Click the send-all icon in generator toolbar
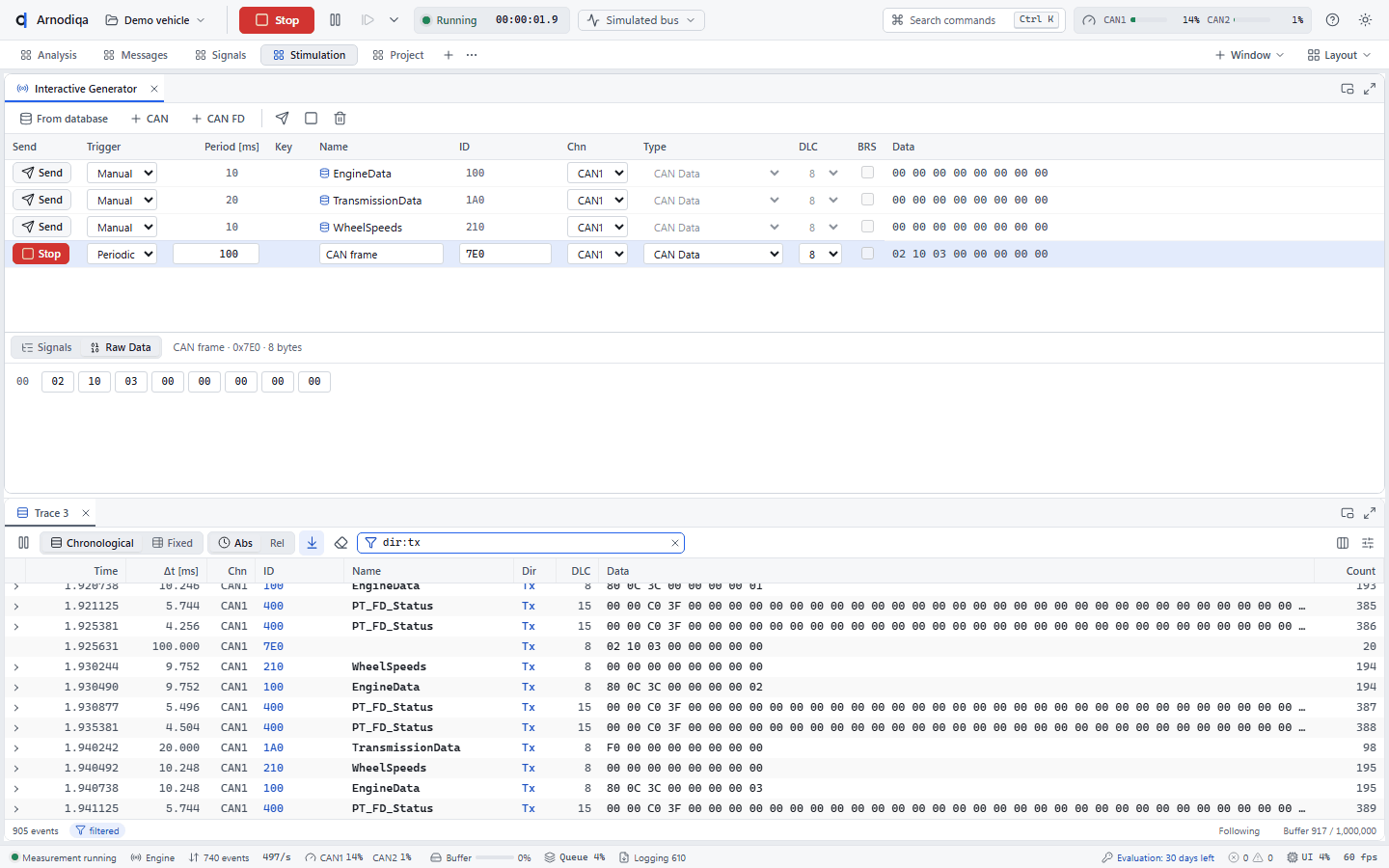1389x868 pixels. click(282, 119)
